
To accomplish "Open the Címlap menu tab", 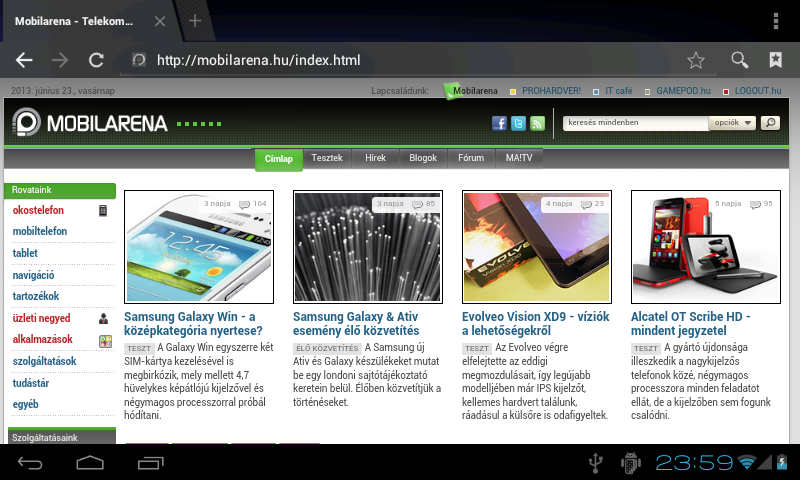I will (279, 159).
